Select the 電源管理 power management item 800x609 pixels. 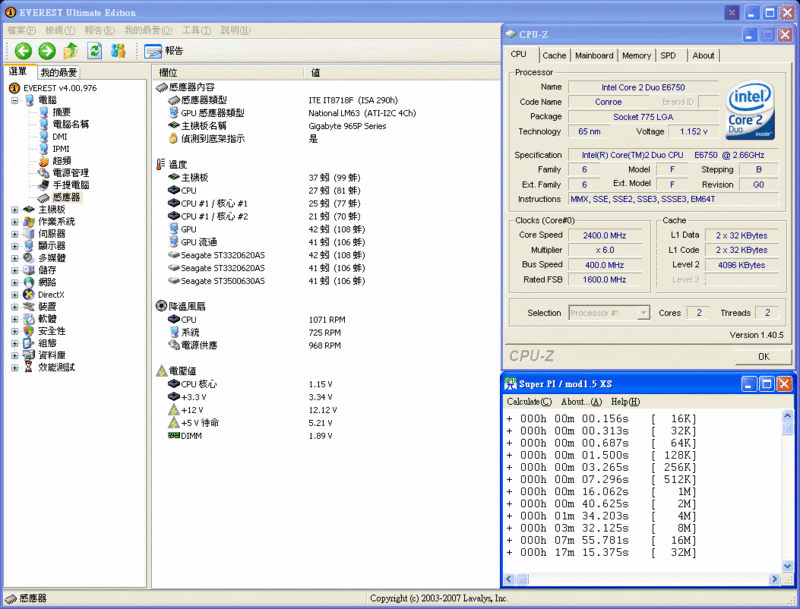70,173
